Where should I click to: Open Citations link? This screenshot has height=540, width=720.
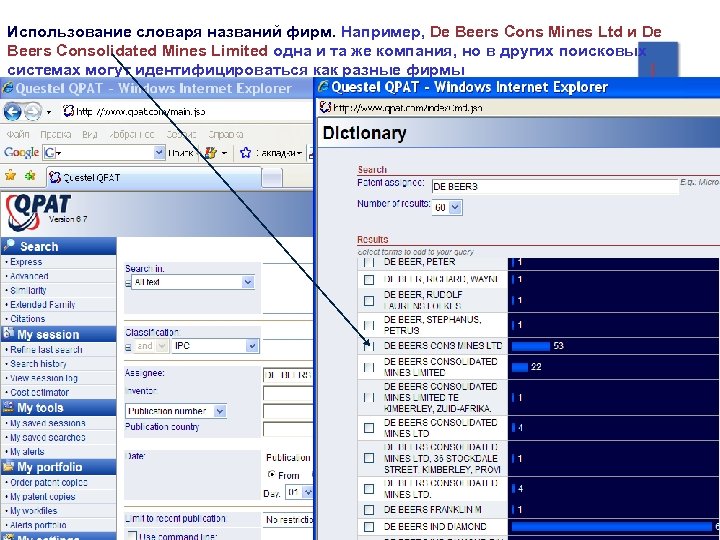[x=28, y=319]
